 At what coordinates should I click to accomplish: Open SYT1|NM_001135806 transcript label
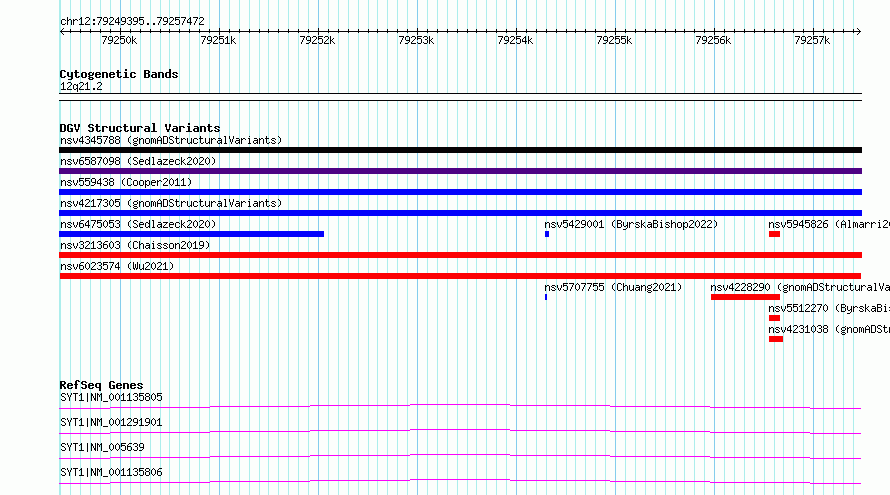click(111, 472)
